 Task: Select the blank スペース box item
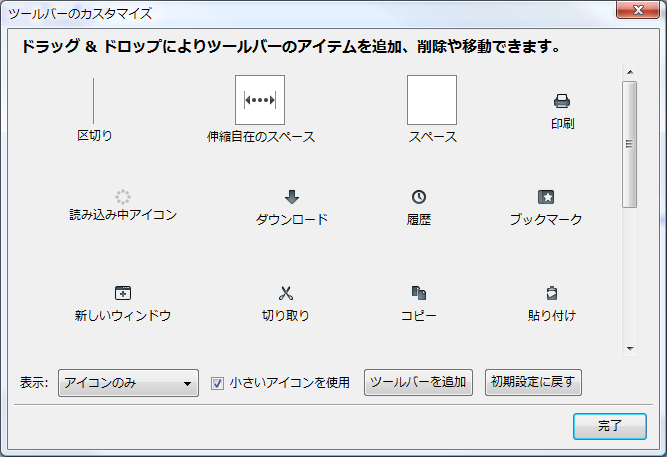[x=432, y=100]
